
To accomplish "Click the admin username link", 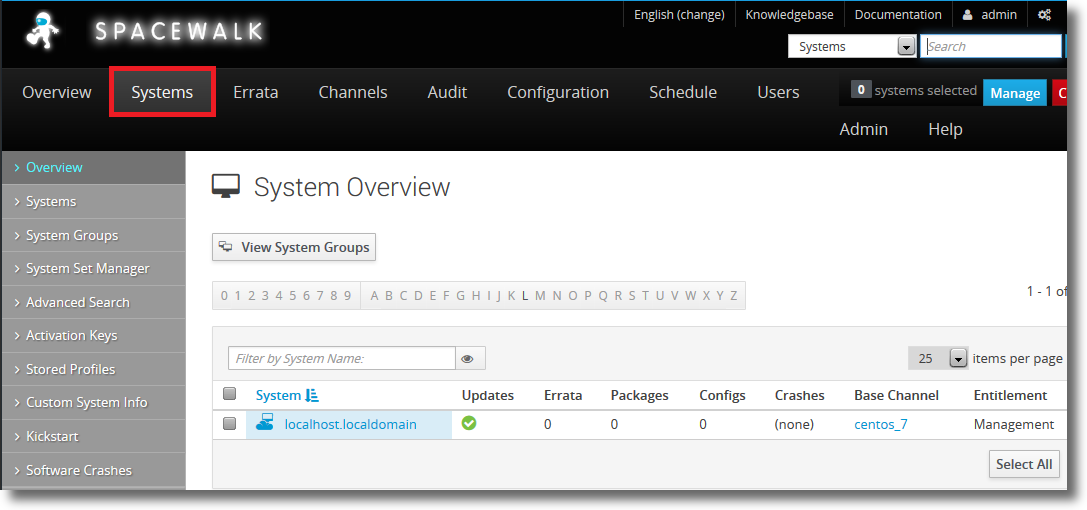I will pos(999,15).
